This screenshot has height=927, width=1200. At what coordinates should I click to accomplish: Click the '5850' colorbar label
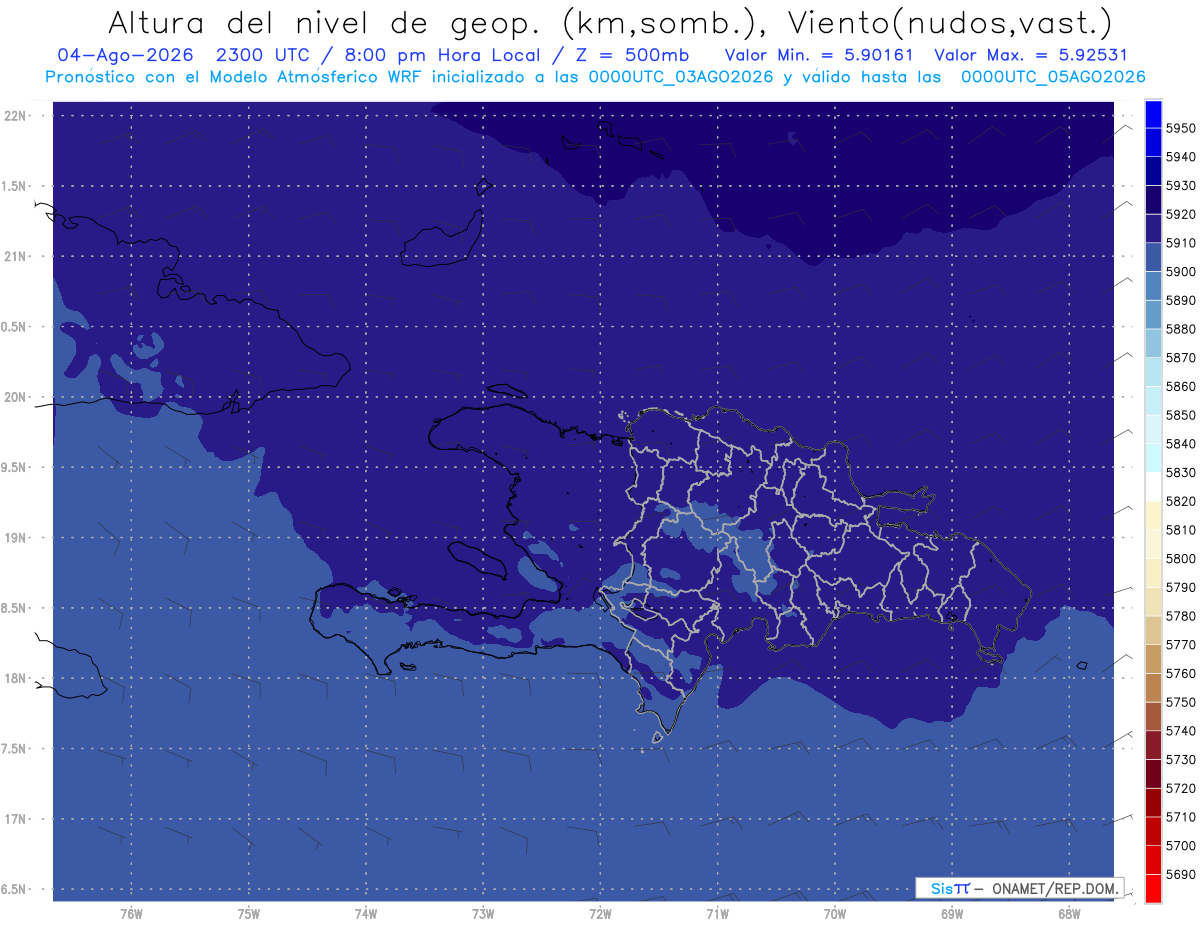[1181, 415]
